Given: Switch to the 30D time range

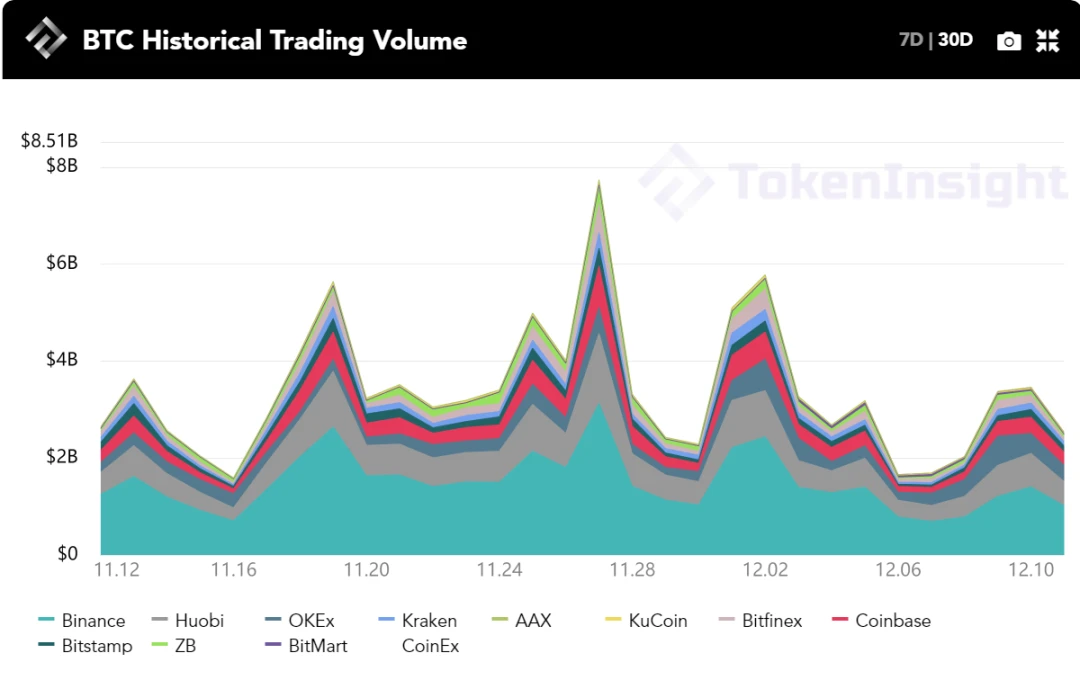Looking at the screenshot, I should (955, 40).
